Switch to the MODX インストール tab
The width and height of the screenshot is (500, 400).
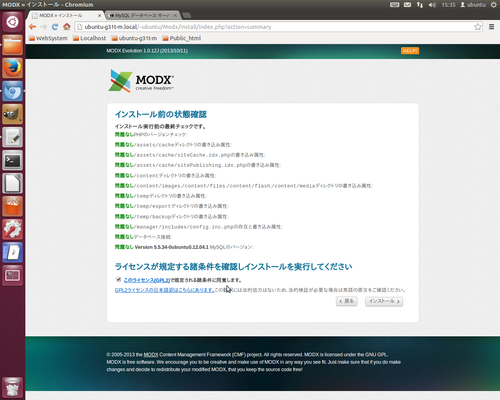coord(65,15)
